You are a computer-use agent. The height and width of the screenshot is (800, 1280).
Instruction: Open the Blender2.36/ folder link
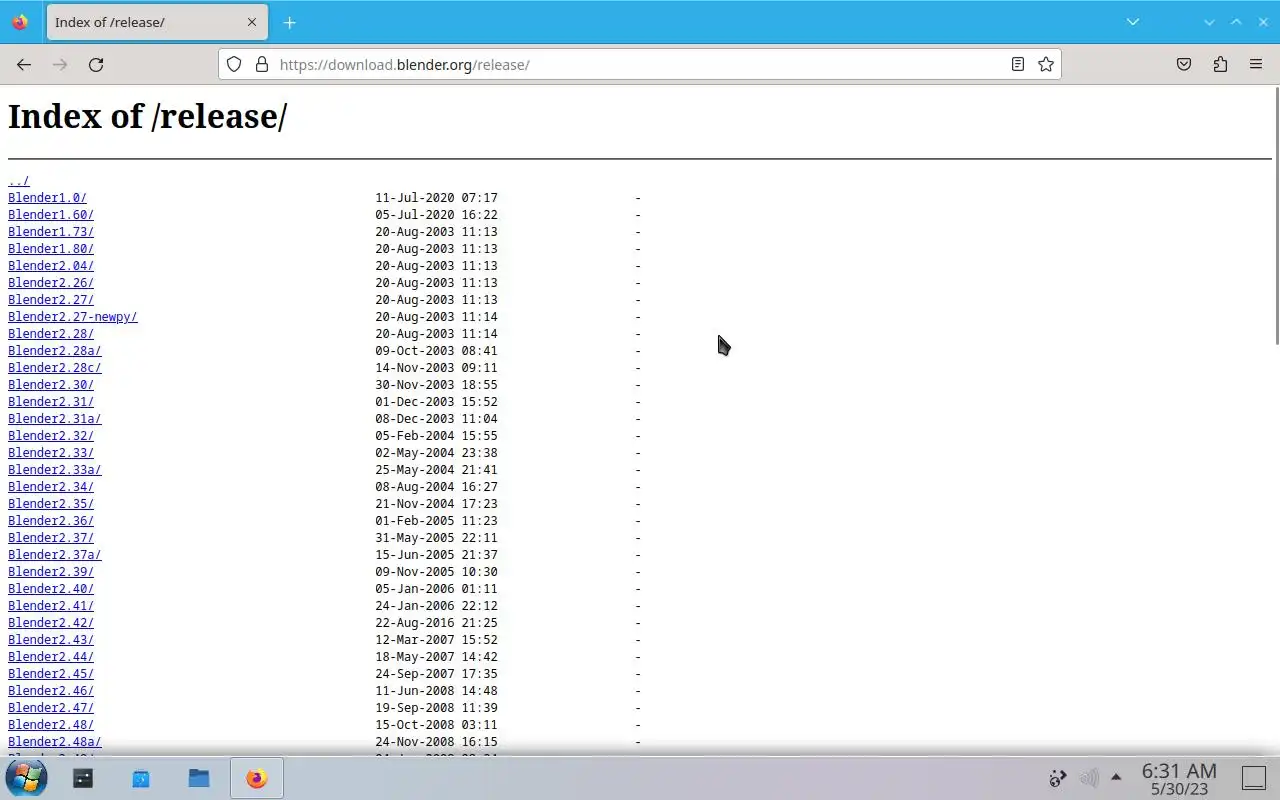[51, 521]
